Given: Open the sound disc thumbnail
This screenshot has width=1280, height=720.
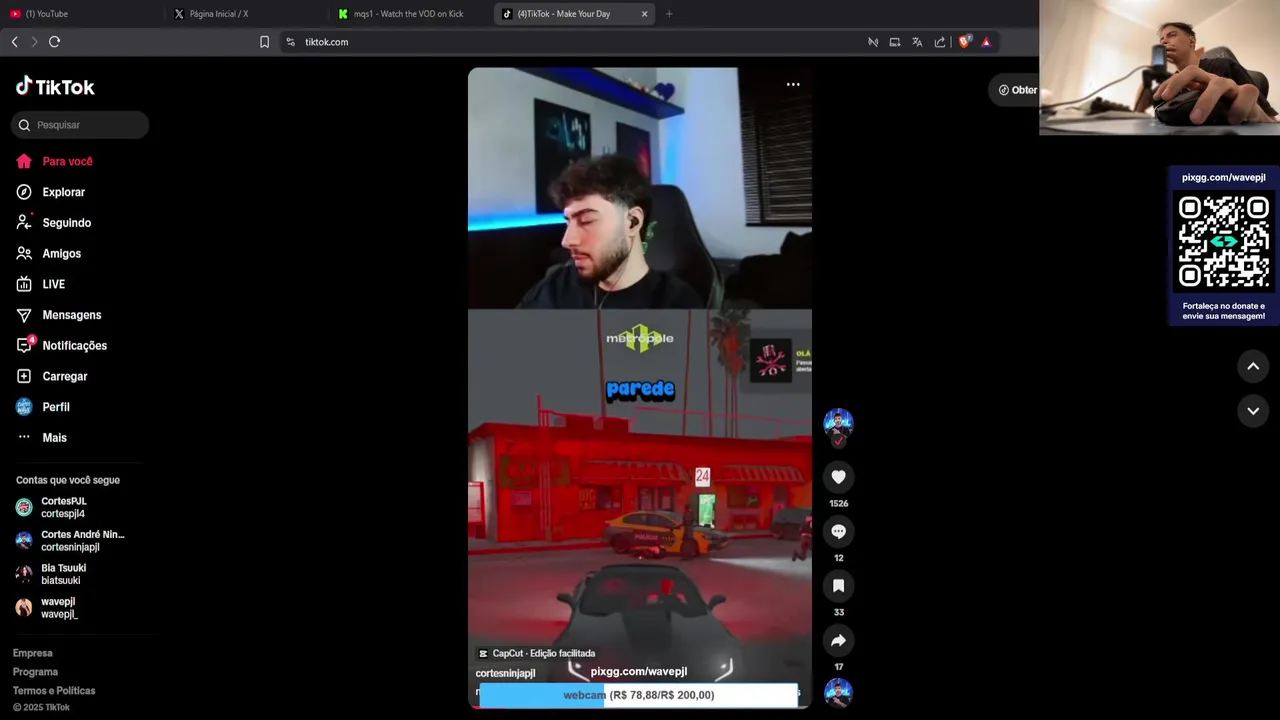Looking at the screenshot, I should coord(838,693).
